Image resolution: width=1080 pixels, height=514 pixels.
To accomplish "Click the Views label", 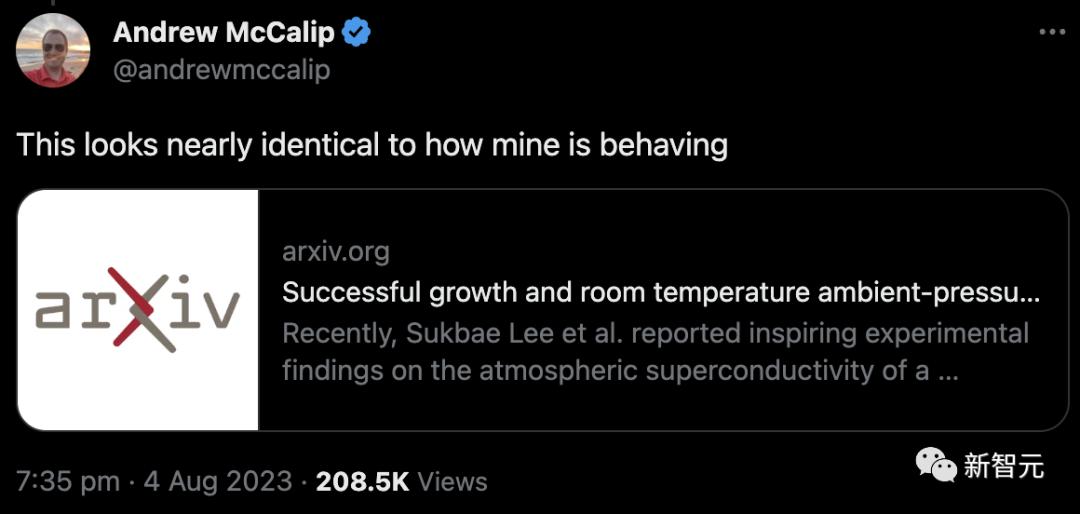I will coord(452,481).
